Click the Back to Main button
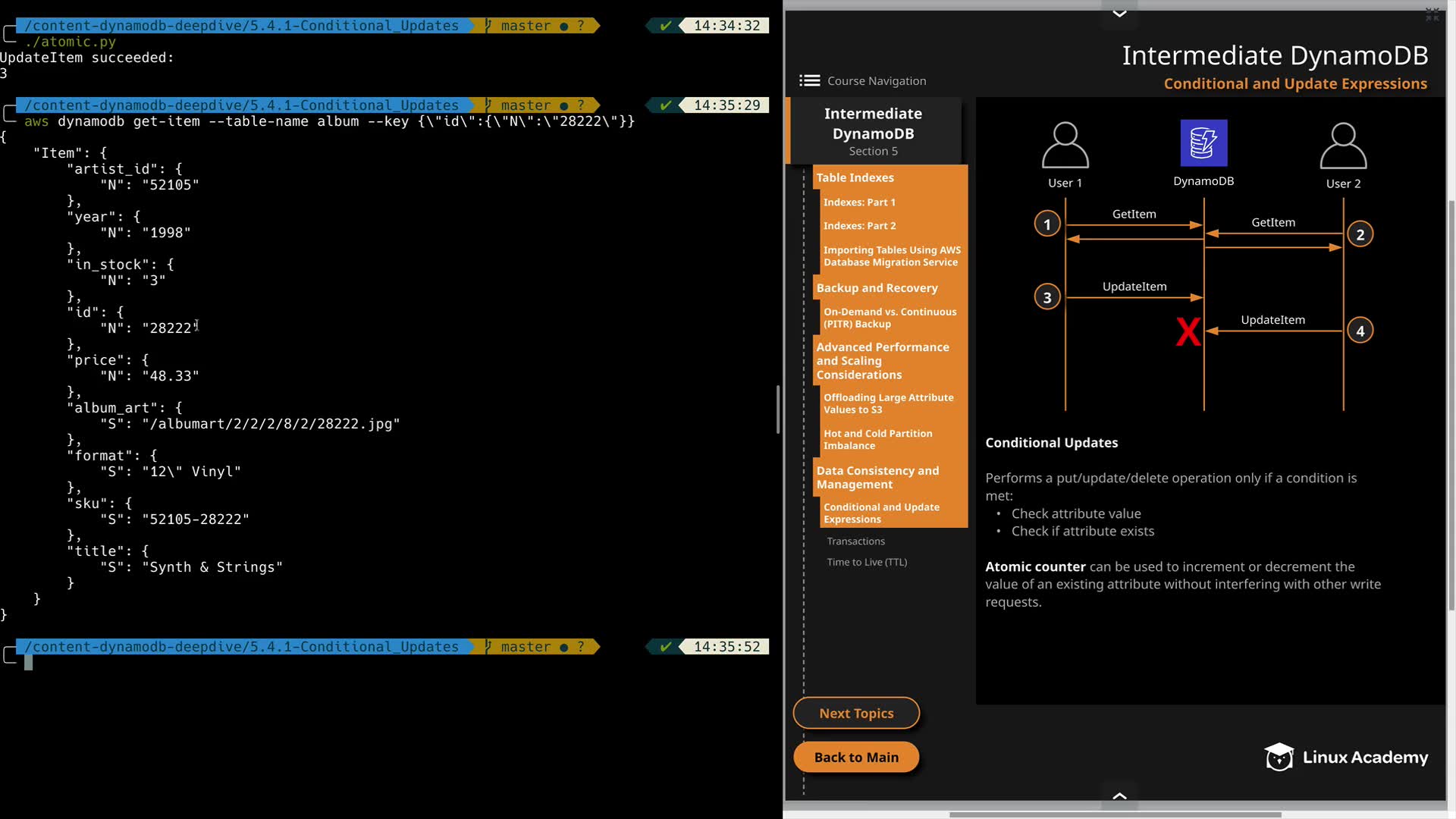 click(x=855, y=757)
